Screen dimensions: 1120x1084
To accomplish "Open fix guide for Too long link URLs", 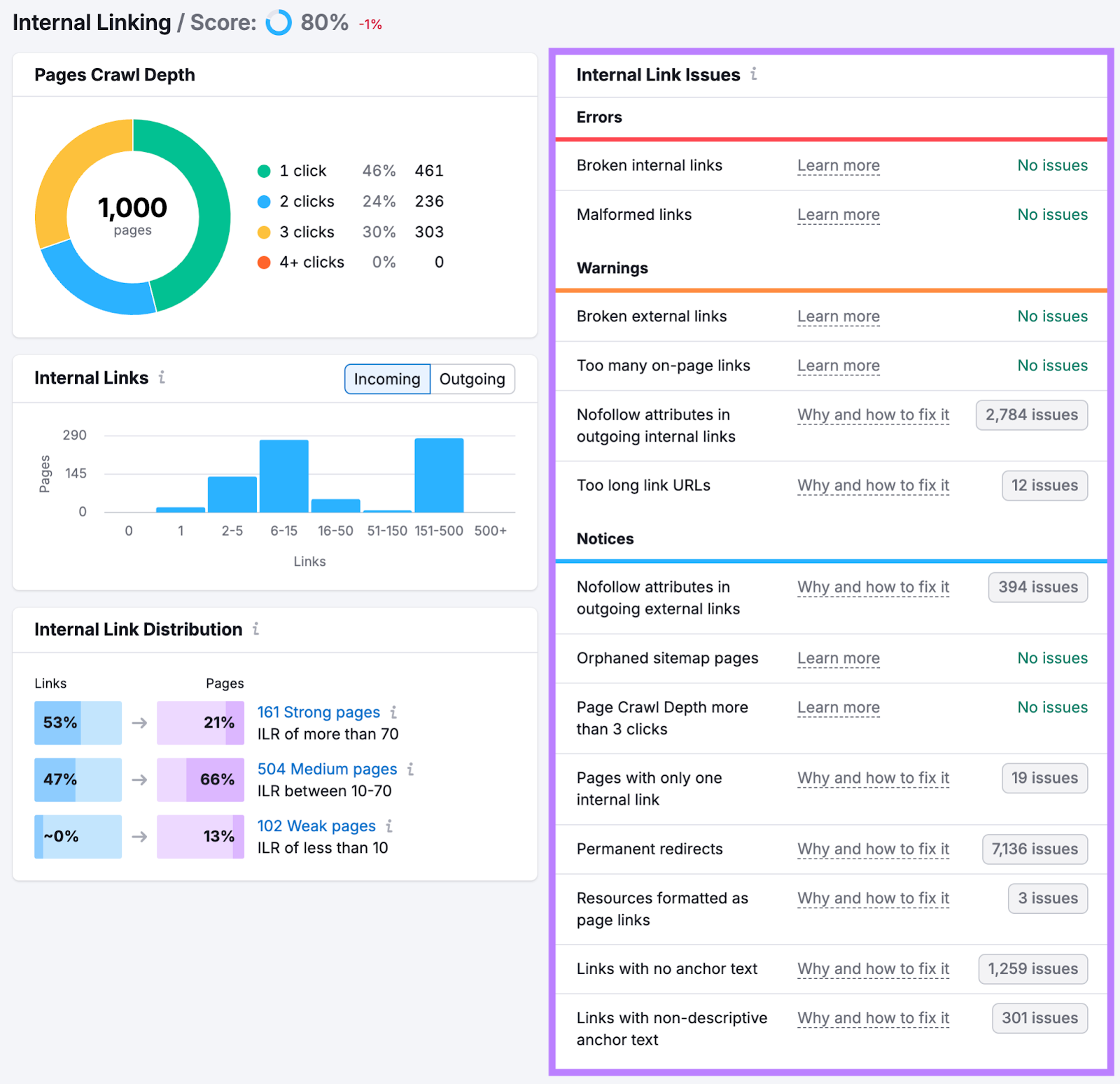I will (873, 485).
